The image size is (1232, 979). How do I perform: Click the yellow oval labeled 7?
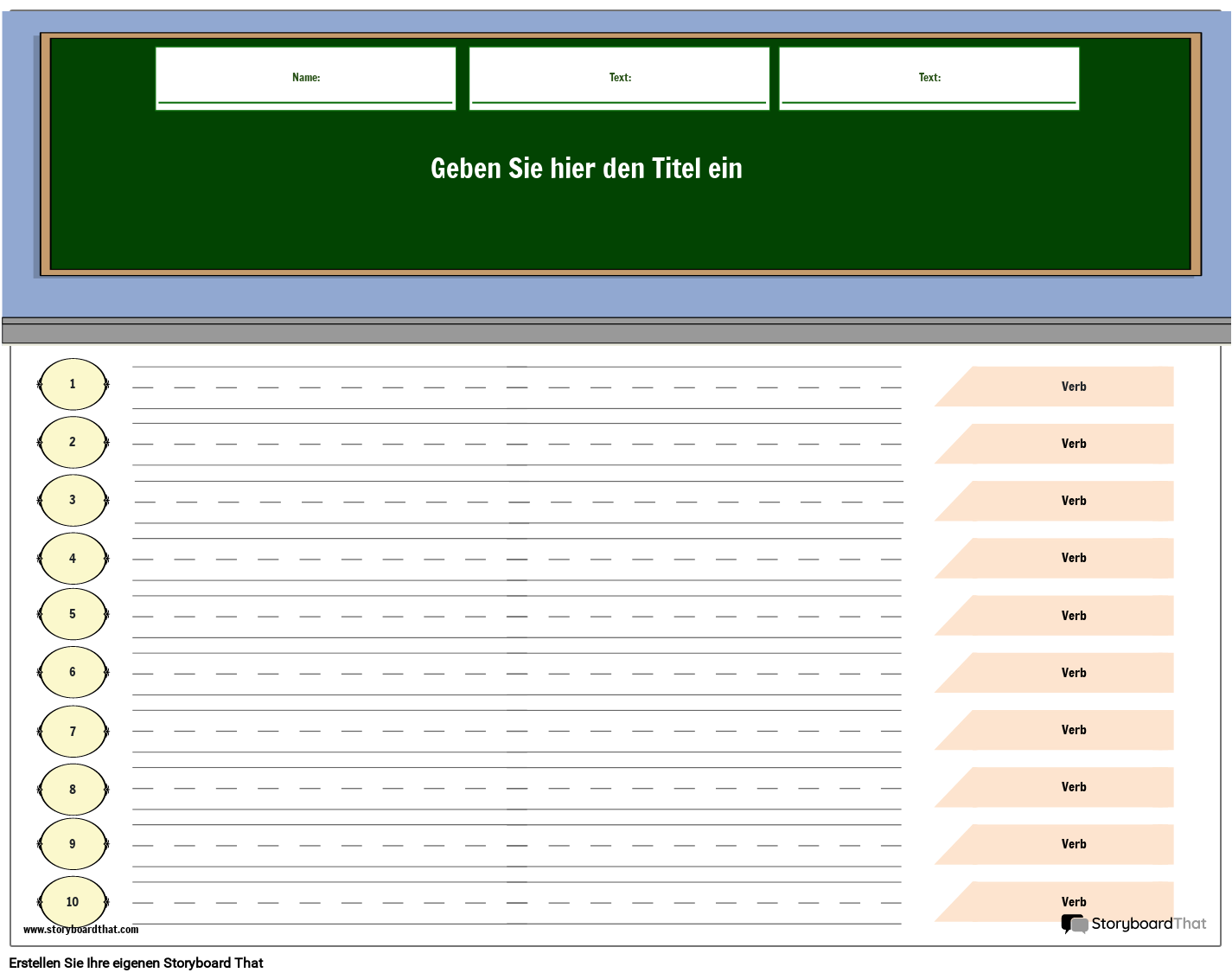click(x=73, y=730)
